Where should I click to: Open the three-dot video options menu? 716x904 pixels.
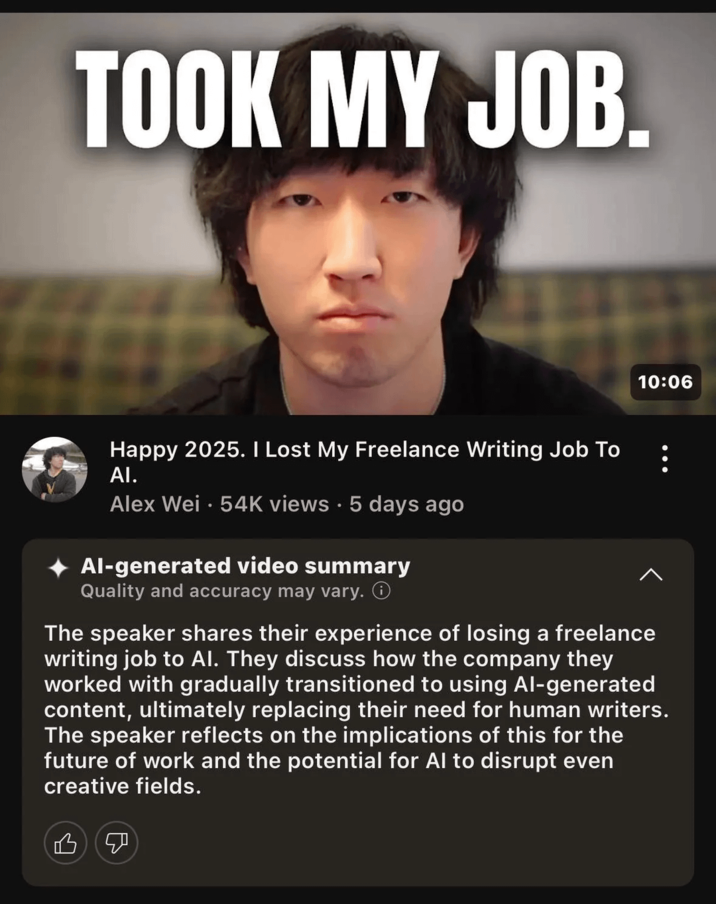pos(665,458)
